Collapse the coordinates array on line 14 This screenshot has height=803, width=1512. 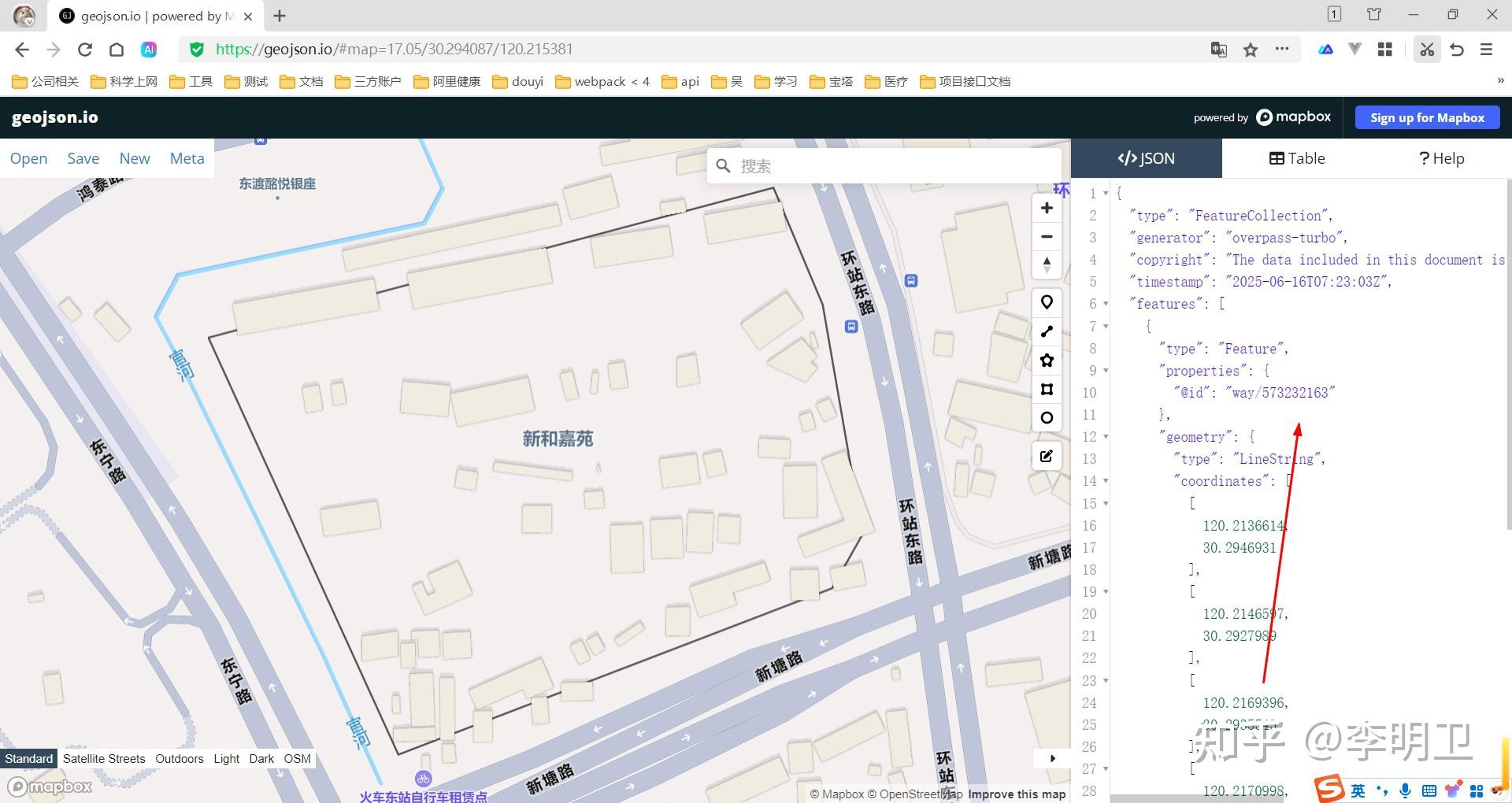pos(1106,481)
